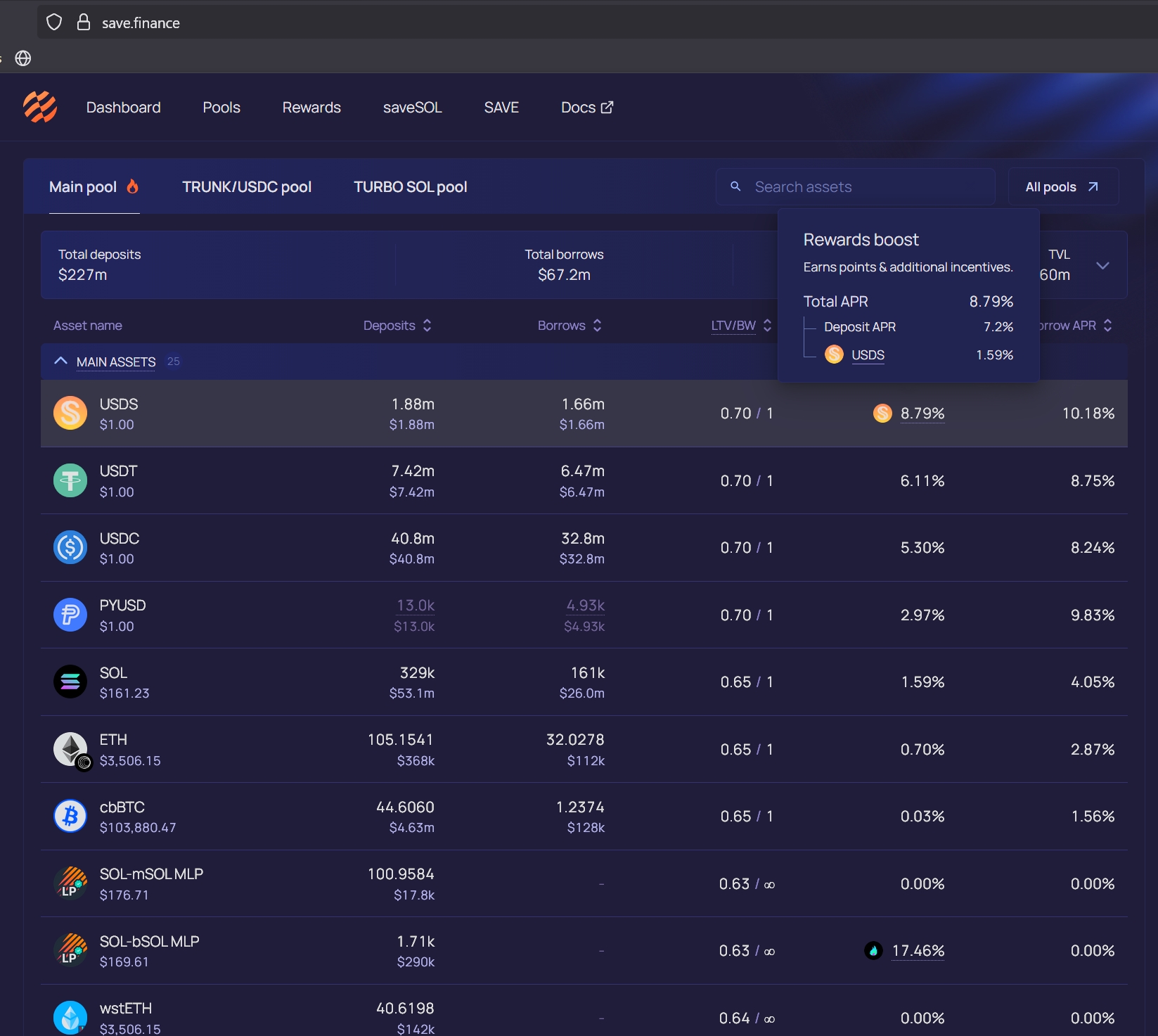This screenshot has height=1036, width=1158.
Task: Collapse the MAIN ASSETS section
Action: 61,362
